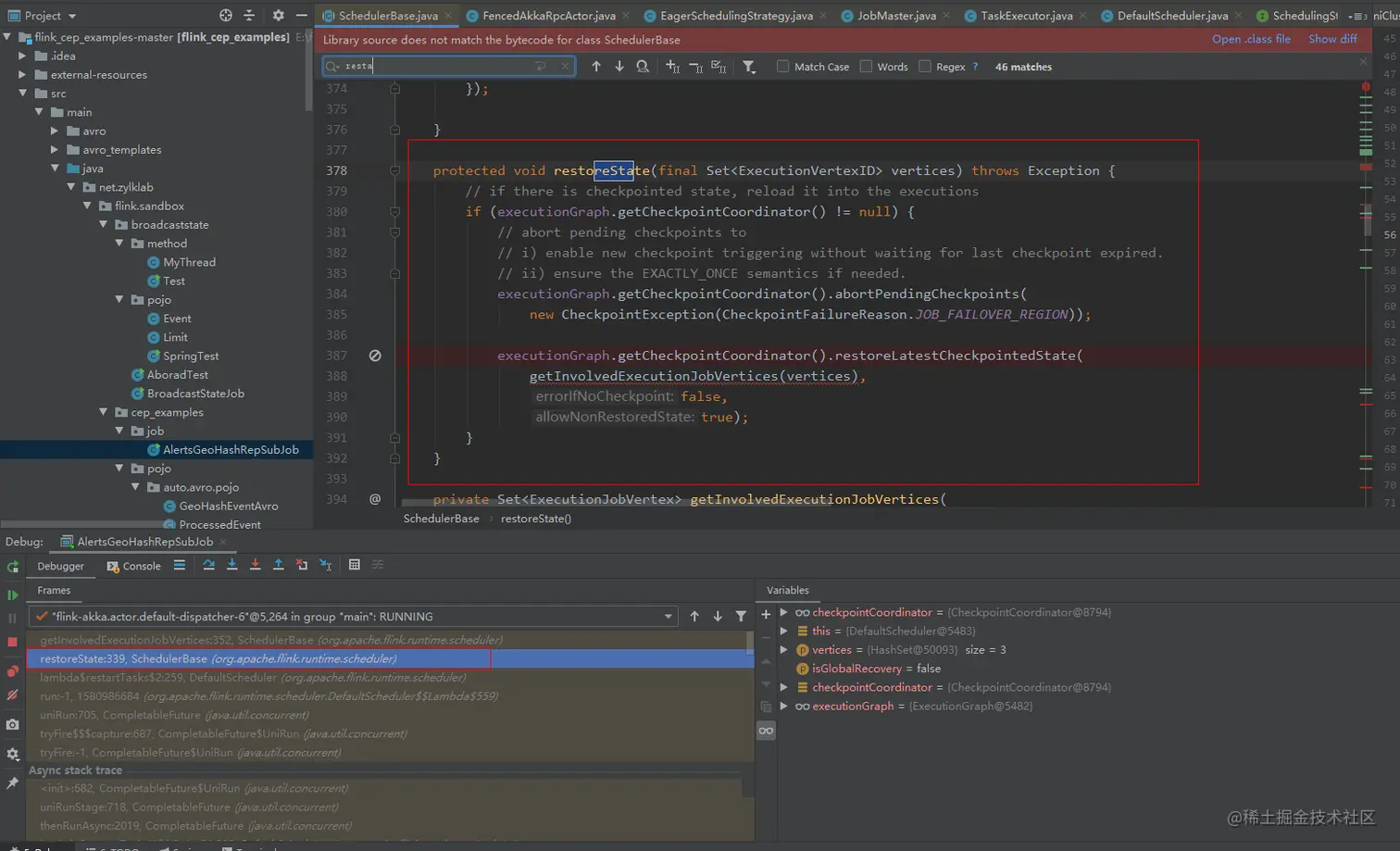Enable the Words checkbox
This screenshot has height=851, width=1400.
click(866, 67)
